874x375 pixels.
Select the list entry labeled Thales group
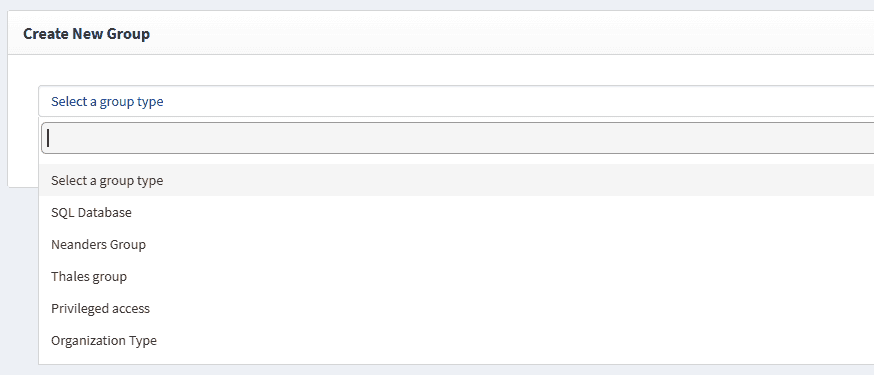coord(456,276)
